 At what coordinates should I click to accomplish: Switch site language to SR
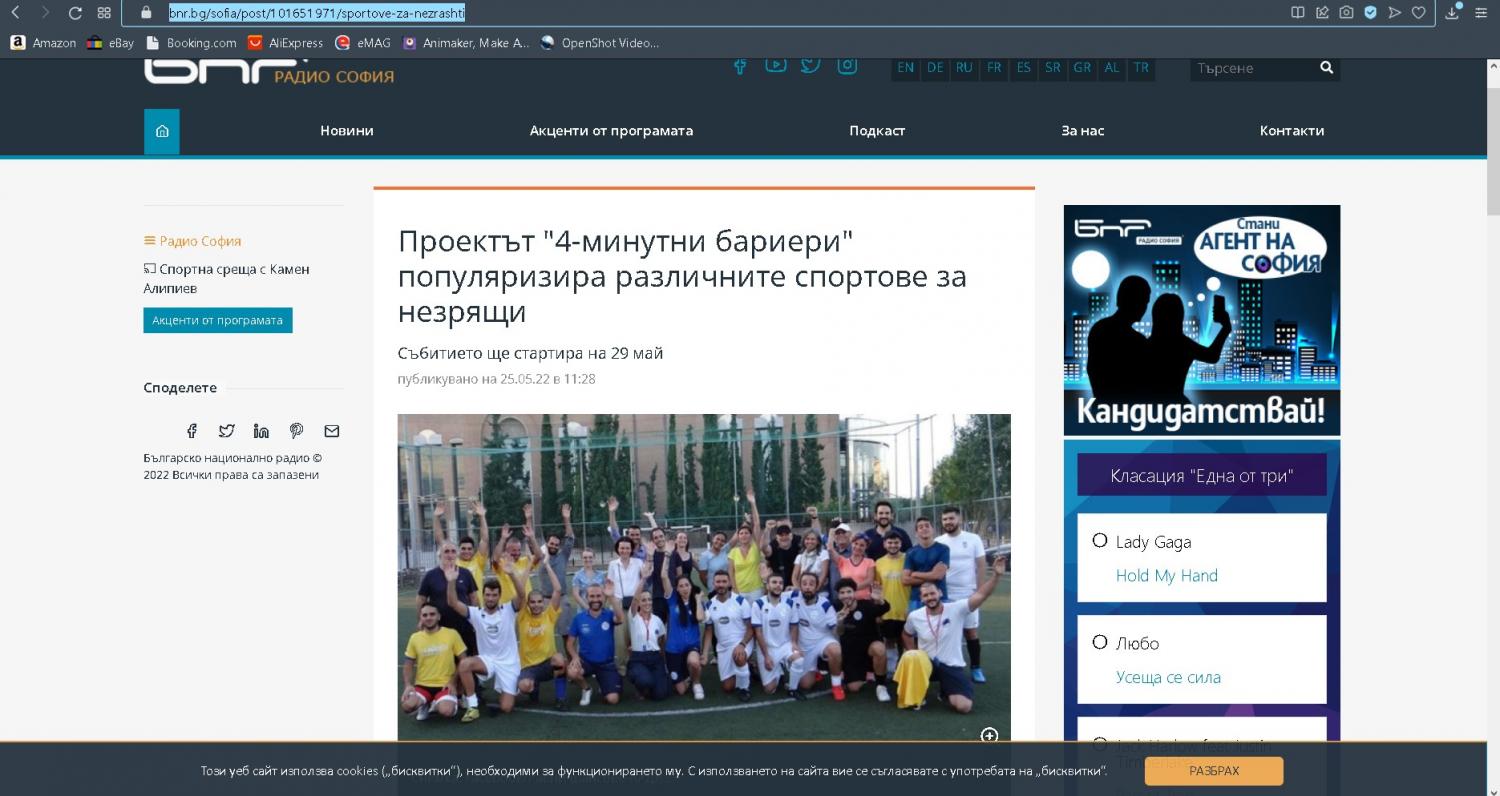coord(1052,68)
